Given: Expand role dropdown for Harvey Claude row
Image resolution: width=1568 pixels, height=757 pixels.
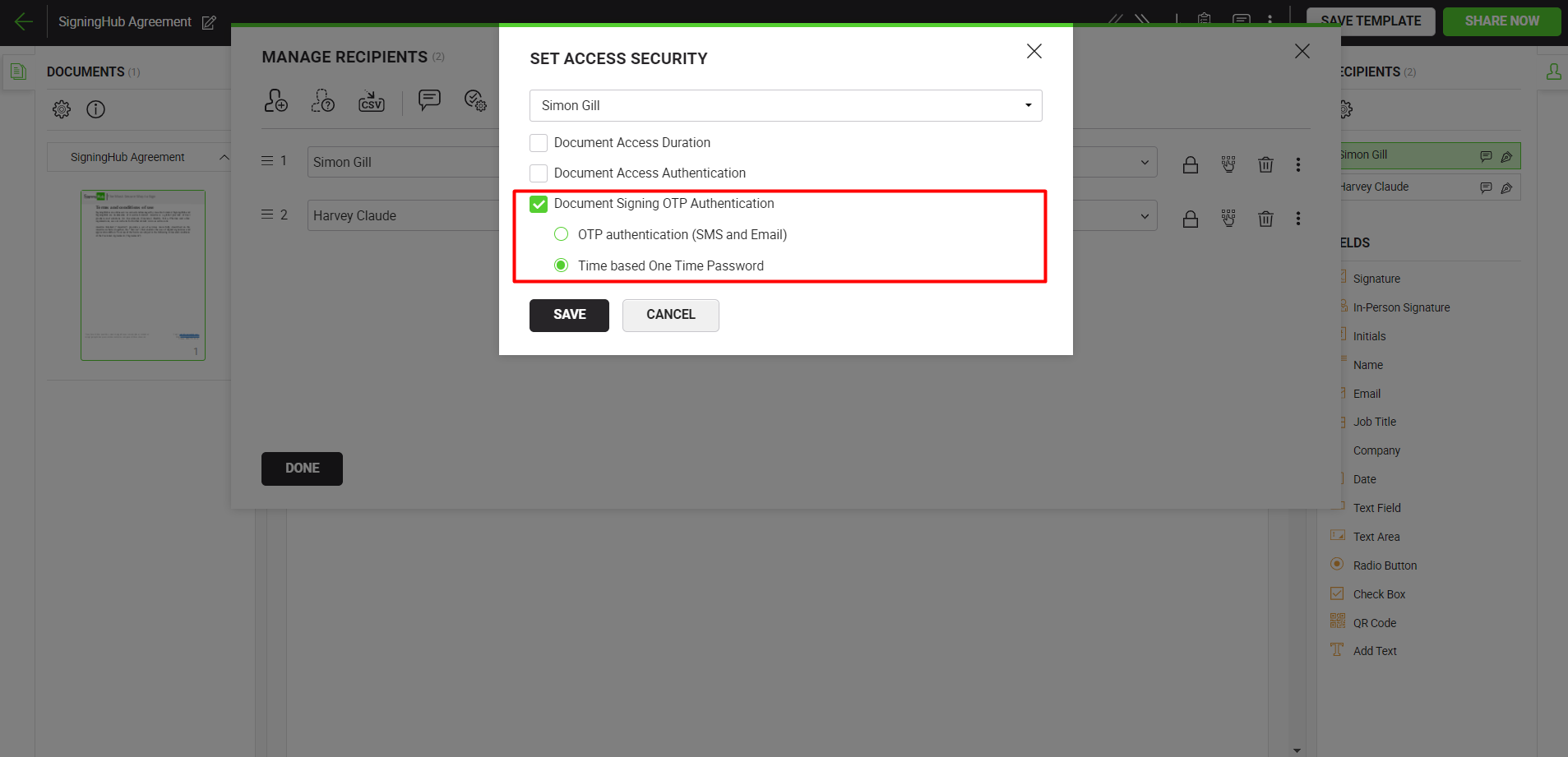Looking at the screenshot, I should pos(1144,216).
